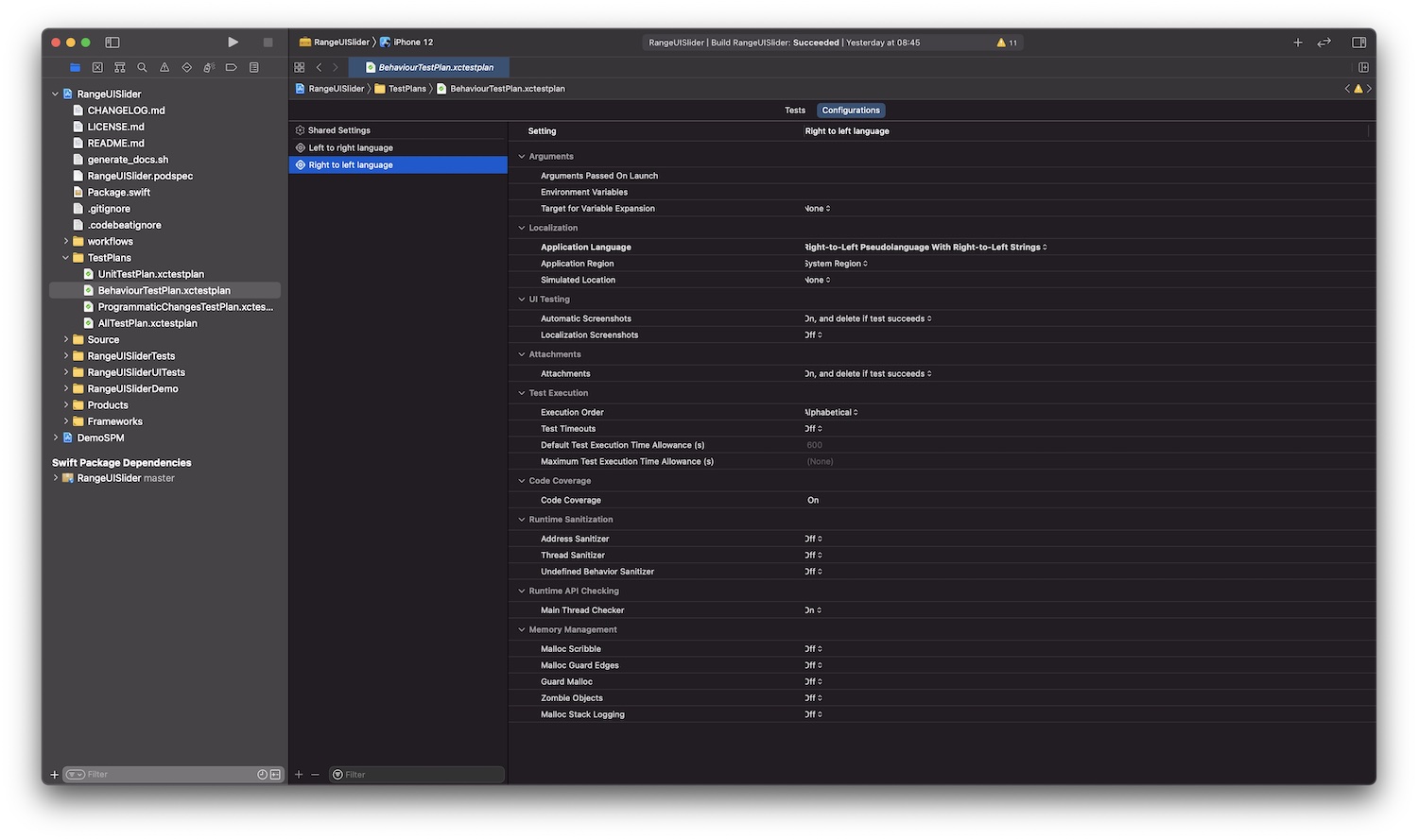Open Target for Variable Expansion dropdown
The height and width of the screenshot is (840, 1418).
coord(818,209)
